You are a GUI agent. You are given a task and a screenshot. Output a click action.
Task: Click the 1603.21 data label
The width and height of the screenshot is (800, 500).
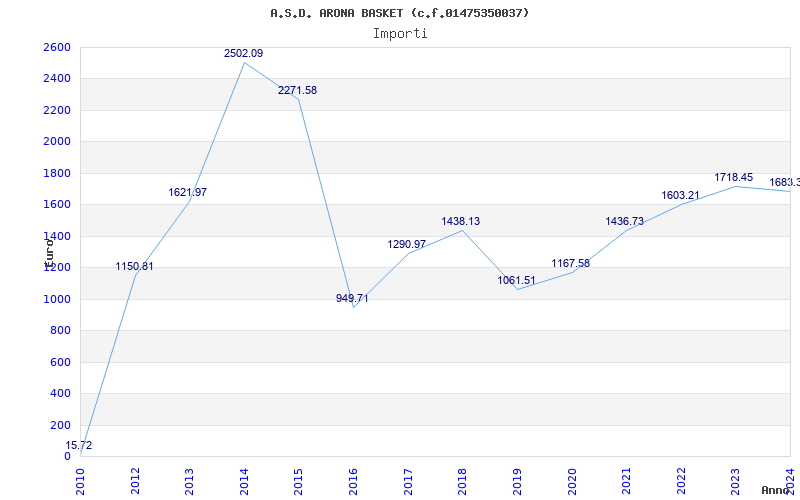point(680,195)
